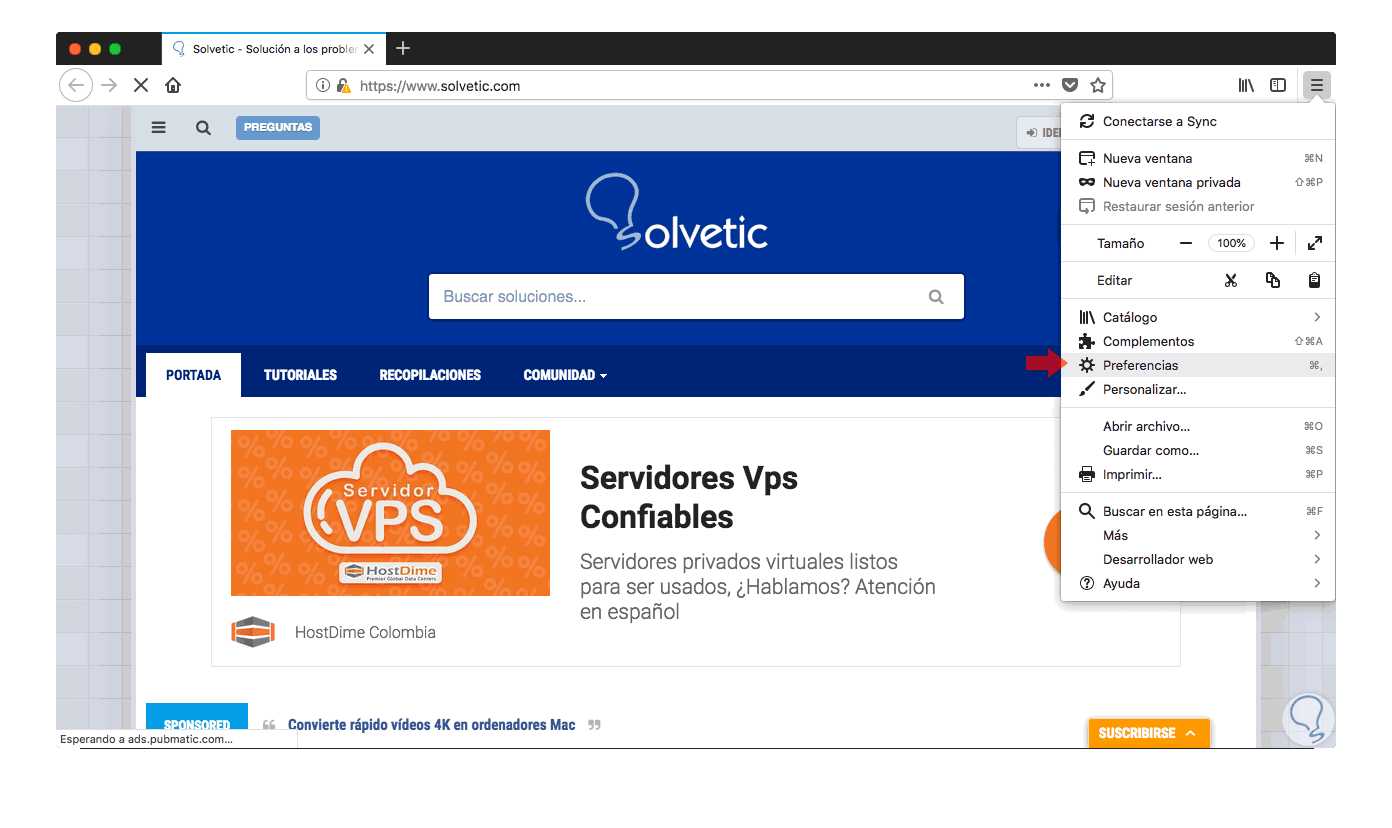Go back with the browser back arrow
The image size is (1392, 828).
tap(76, 85)
